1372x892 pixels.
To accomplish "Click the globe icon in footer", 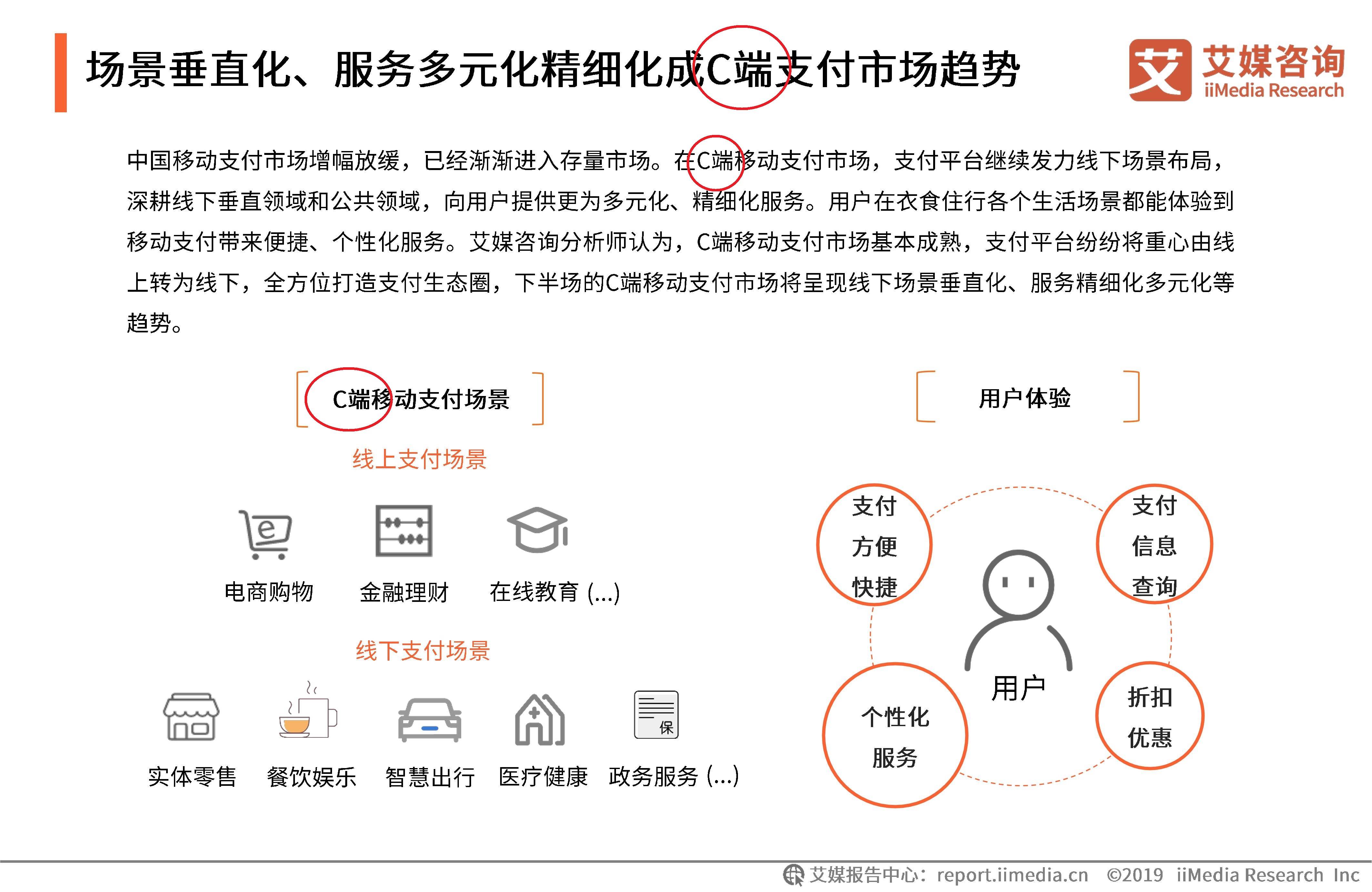I will coord(793,875).
